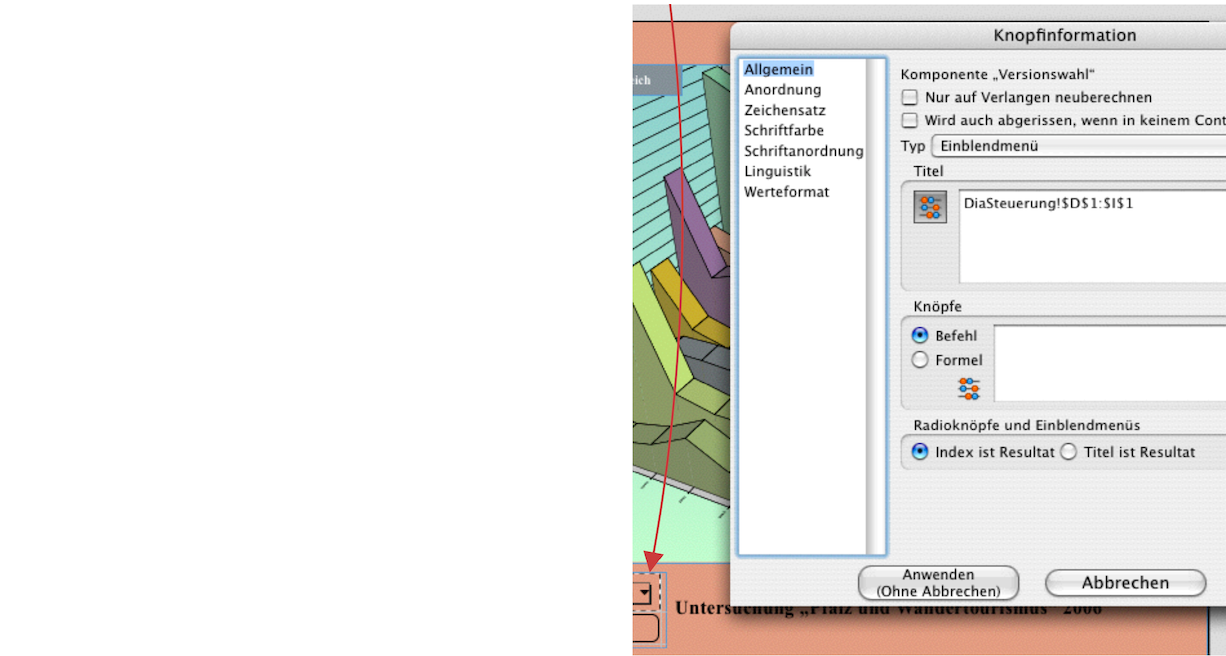
Task: Choose Zeichensatz from the list
Action: pos(784,111)
